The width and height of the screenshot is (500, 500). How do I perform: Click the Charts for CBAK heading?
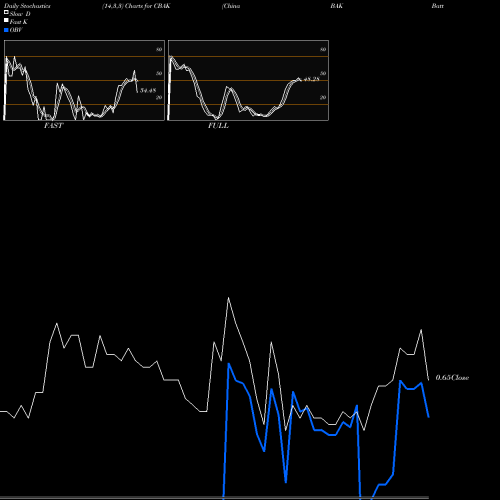click(x=148, y=6)
